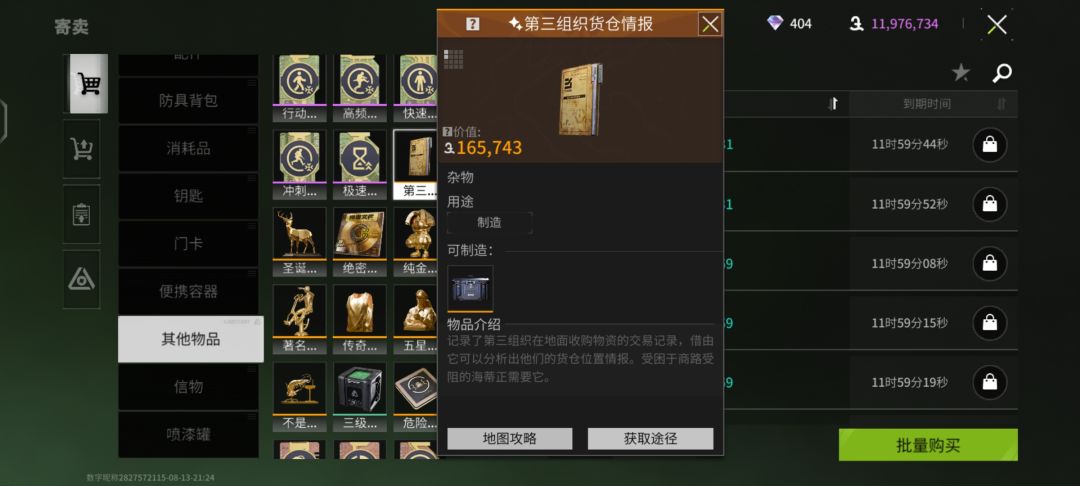Select the golden deer 圣诞 item

point(300,241)
